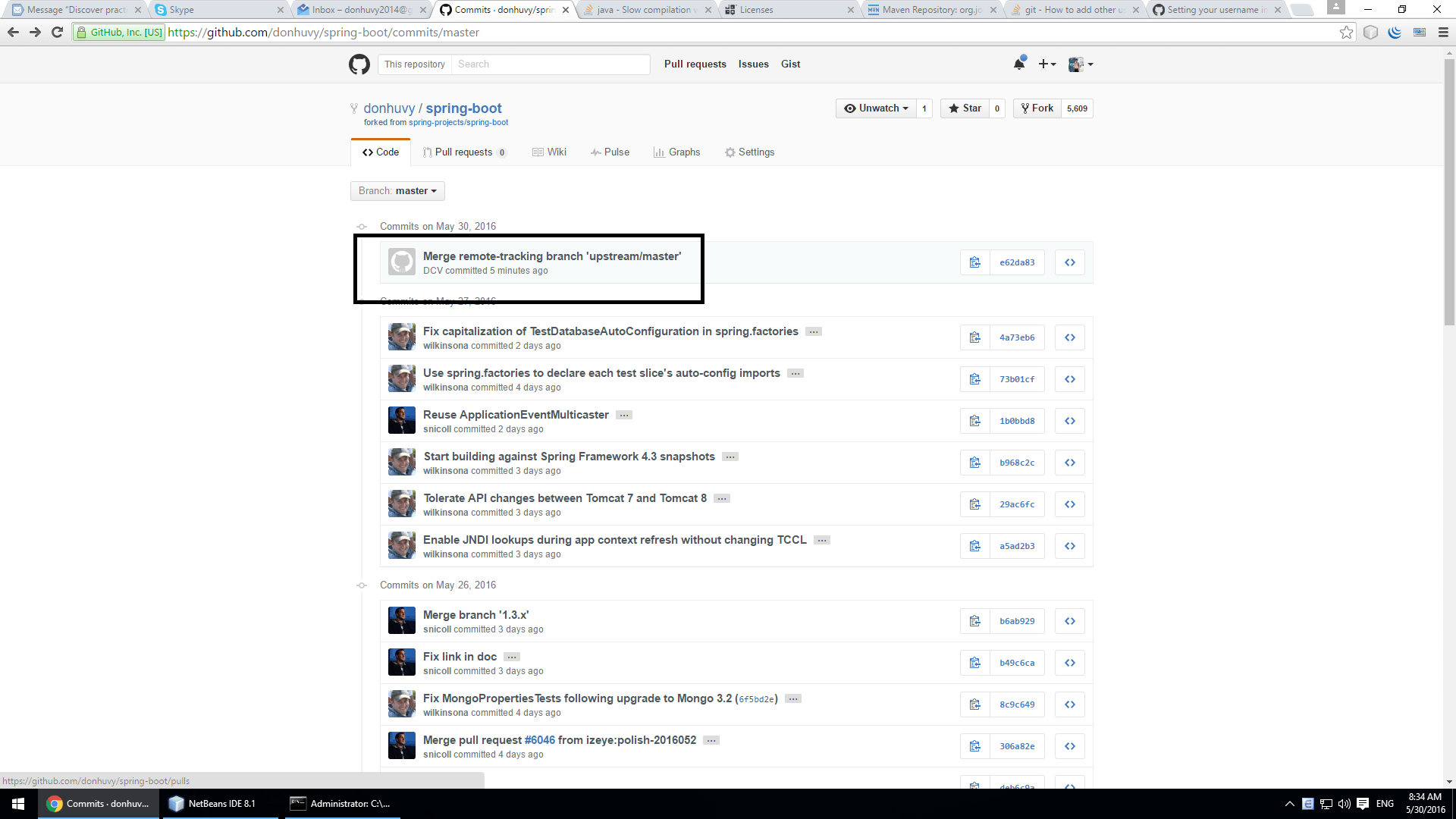Open the Branch: master dropdown
The height and width of the screenshot is (819, 1456).
(x=397, y=191)
